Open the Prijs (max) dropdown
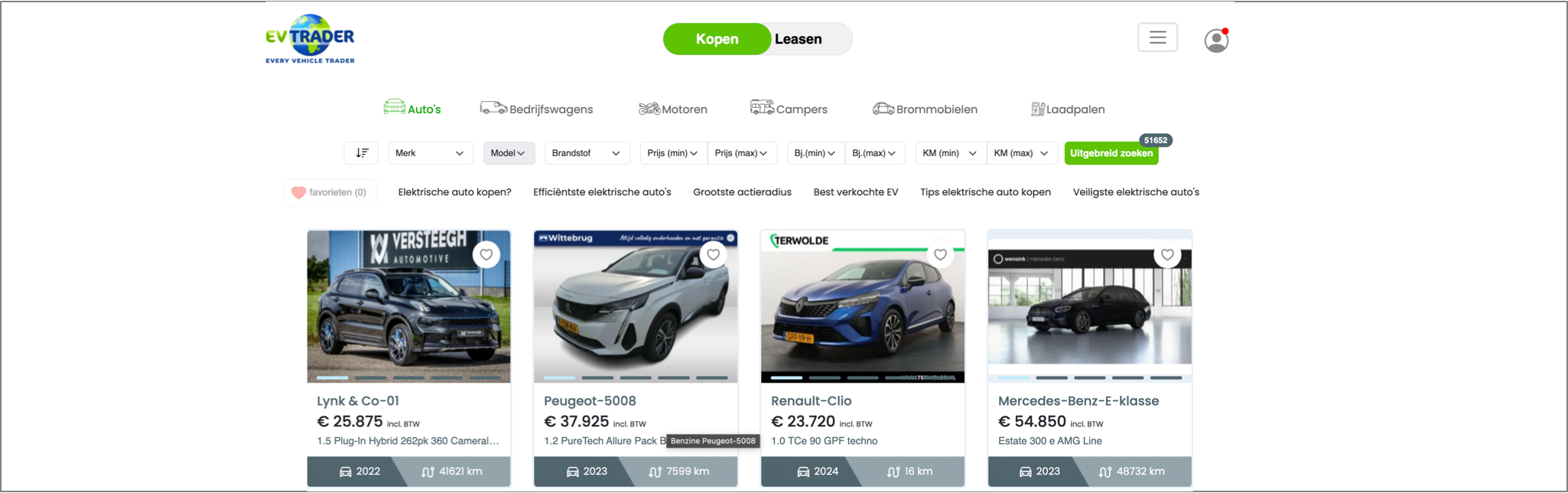 coord(742,153)
